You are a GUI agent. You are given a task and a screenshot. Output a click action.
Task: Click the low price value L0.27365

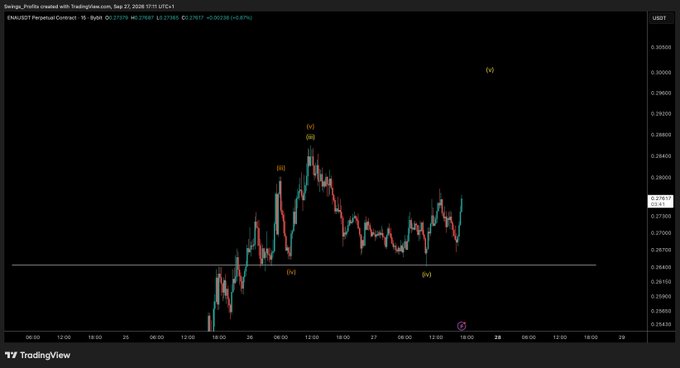coord(168,18)
